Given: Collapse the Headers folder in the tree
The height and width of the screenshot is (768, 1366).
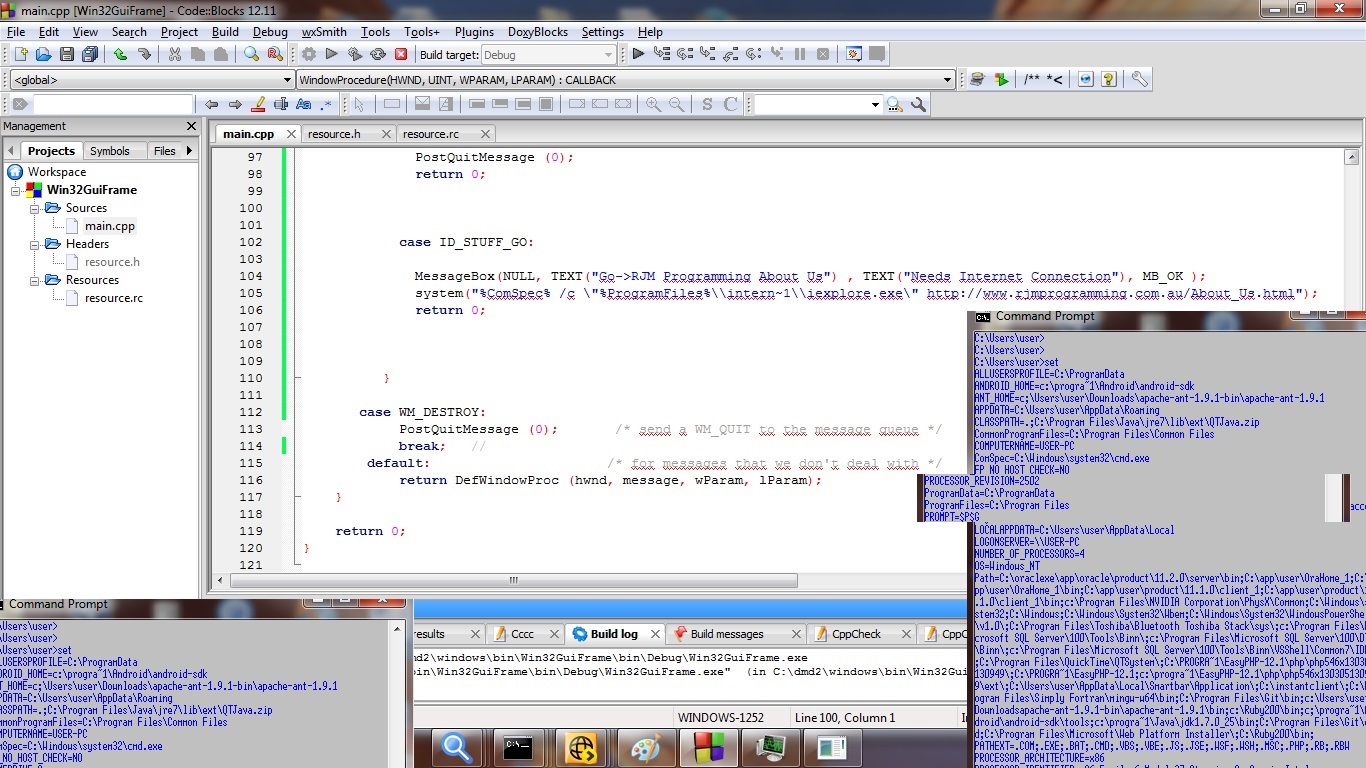Looking at the screenshot, I should click(34, 244).
